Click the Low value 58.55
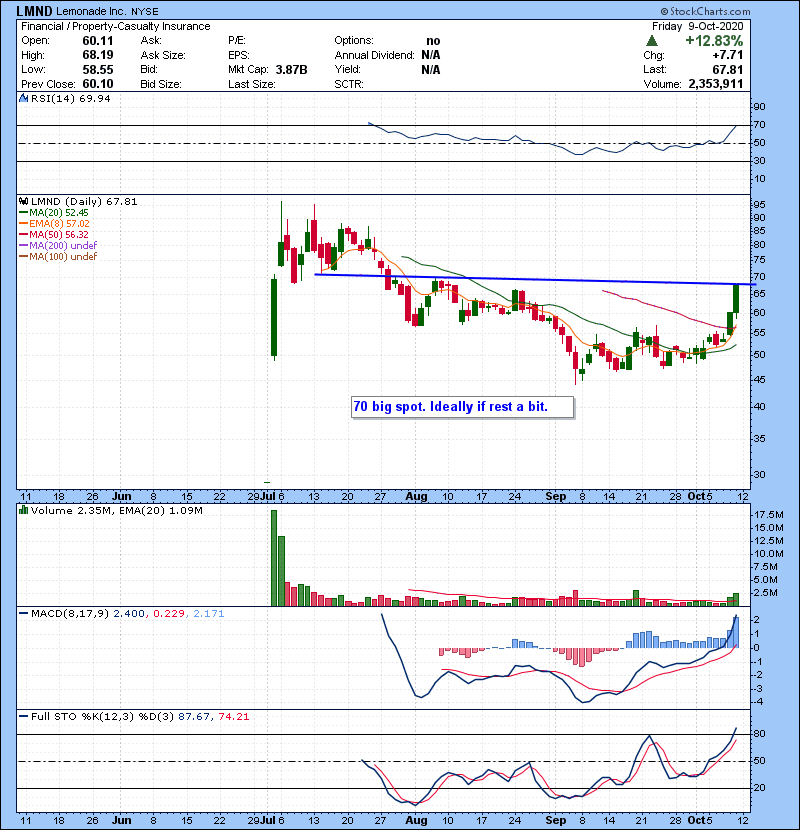 coord(97,69)
